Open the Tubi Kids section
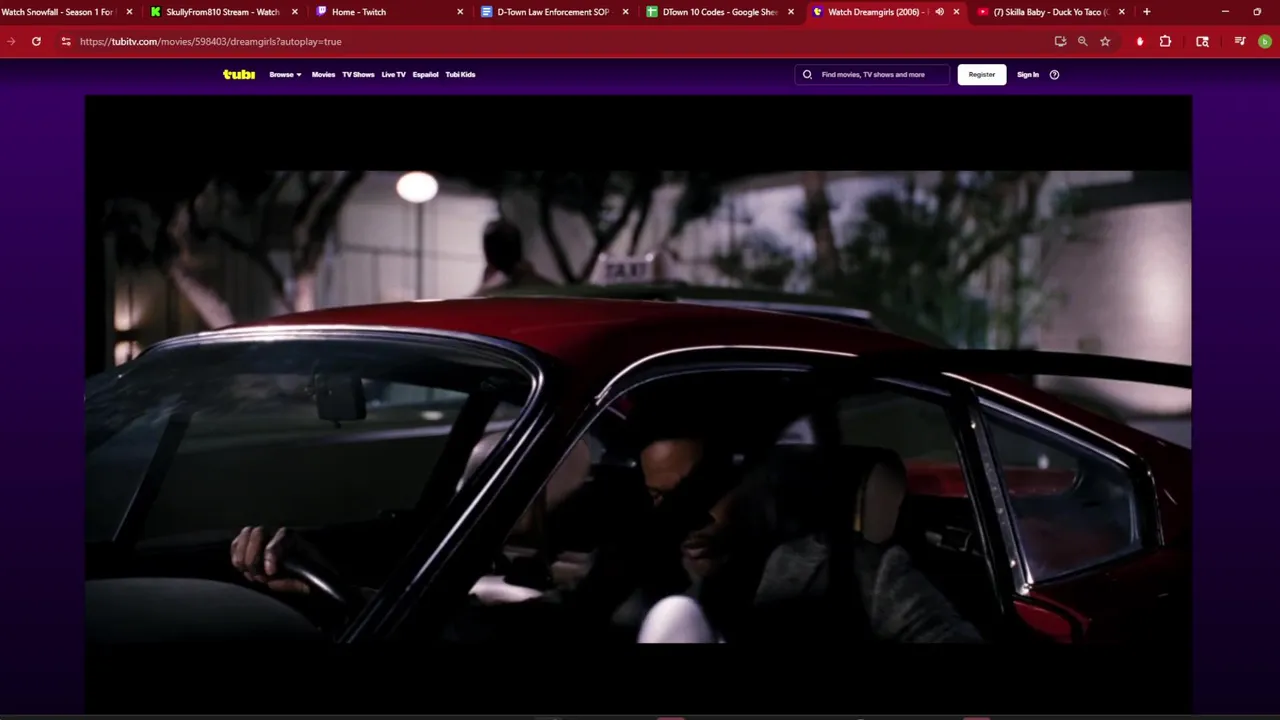Image resolution: width=1280 pixels, height=720 pixels. [460, 74]
